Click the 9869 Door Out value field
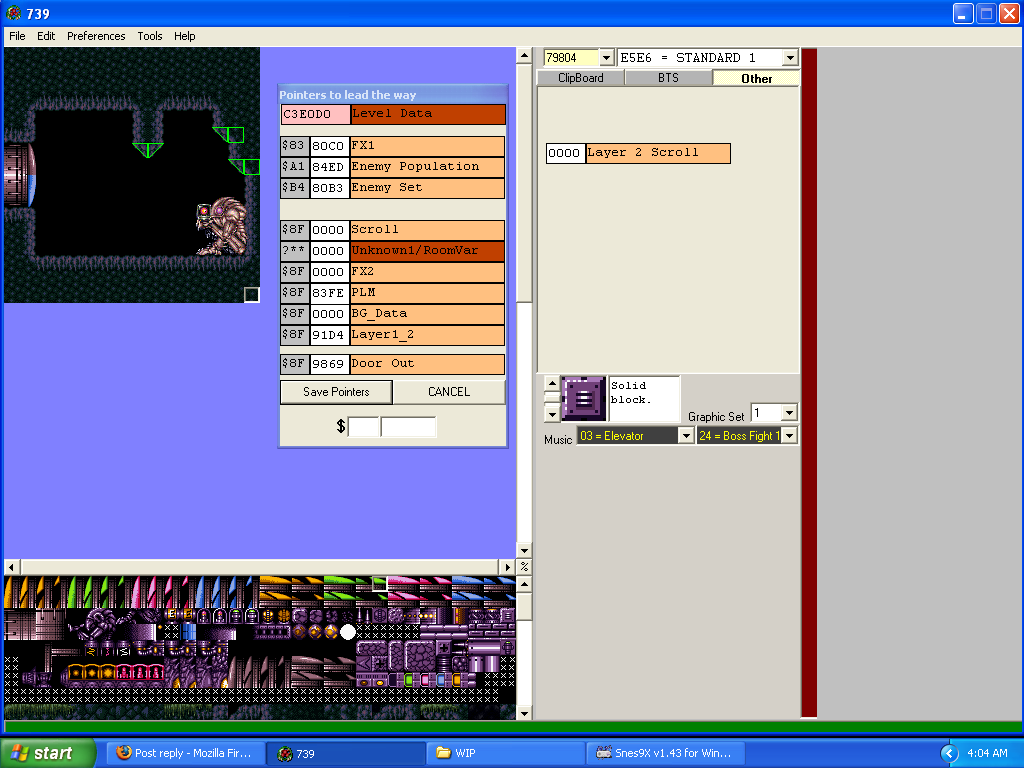Image resolution: width=1024 pixels, height=768 pixels. (x=329, y=364)
